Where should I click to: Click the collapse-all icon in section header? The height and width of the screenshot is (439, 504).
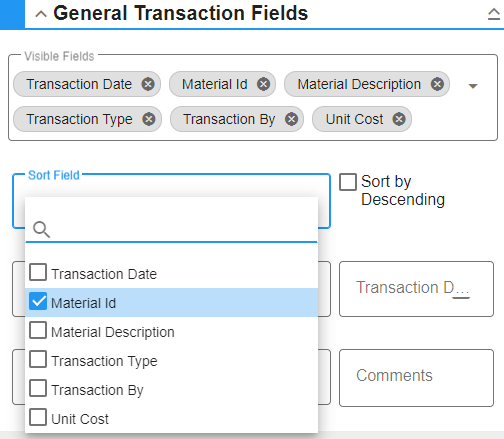pyautogui.click(x=494, y=14)
